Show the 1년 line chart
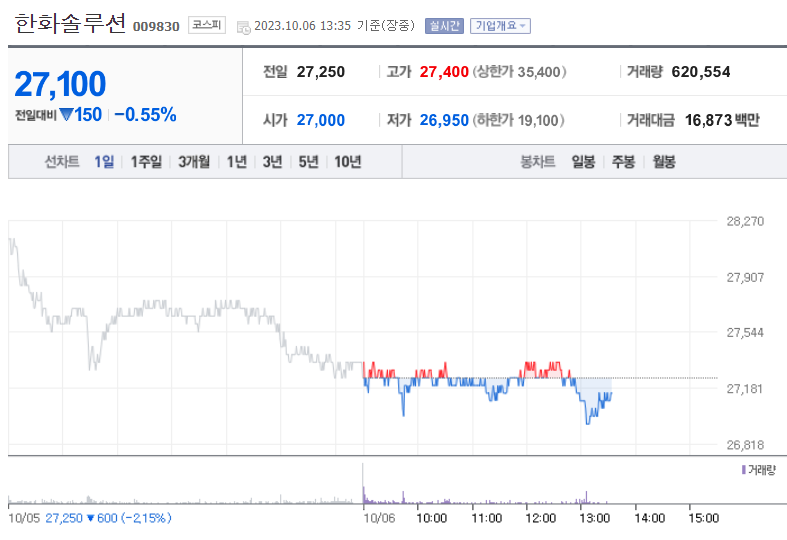Viewport: 787px width, 540px height. [x=236, y=162]
